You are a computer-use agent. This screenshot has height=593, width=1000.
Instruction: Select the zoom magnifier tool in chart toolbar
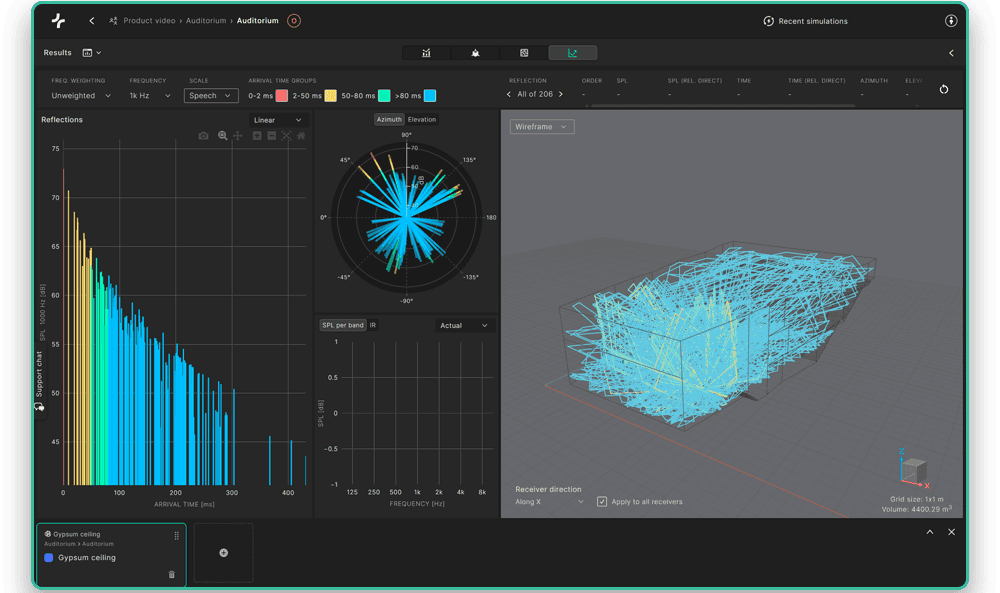tap(223, 136)
